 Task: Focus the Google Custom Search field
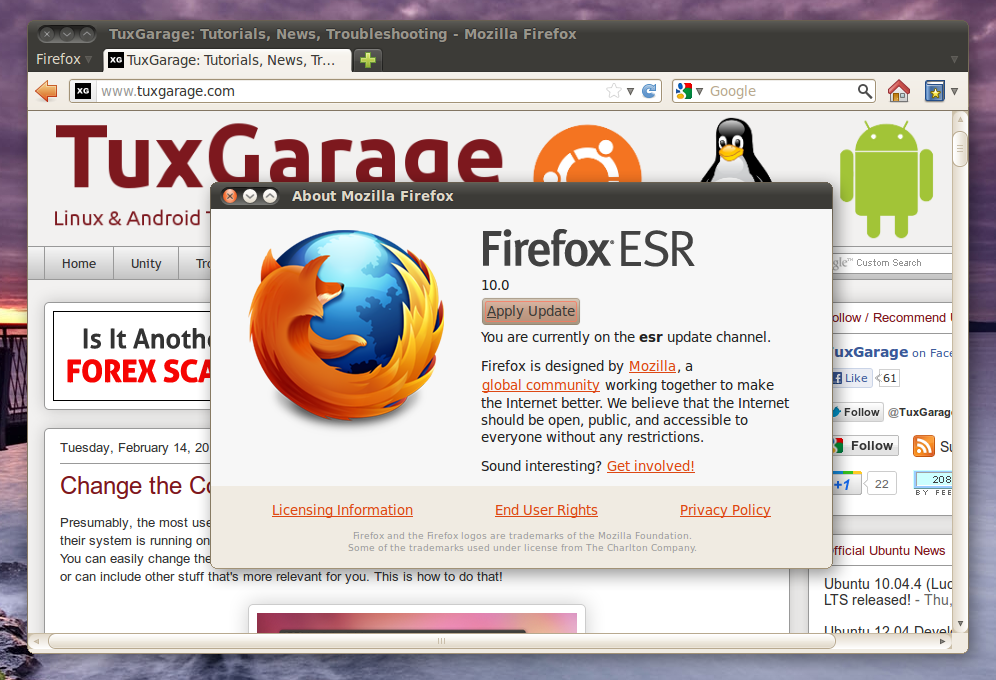(892, 263)
